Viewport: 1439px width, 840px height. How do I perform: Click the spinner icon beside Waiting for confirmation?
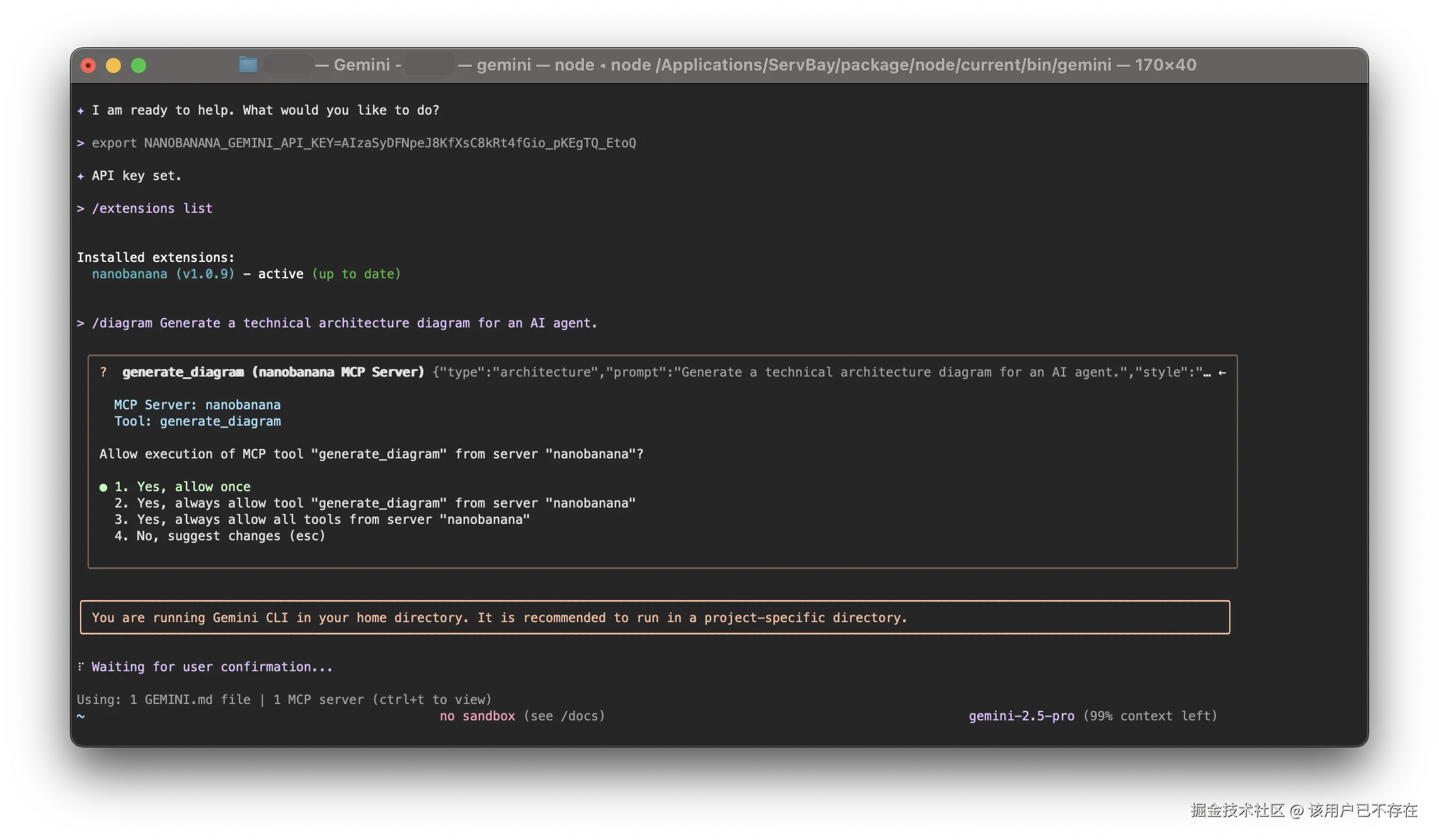81,667
